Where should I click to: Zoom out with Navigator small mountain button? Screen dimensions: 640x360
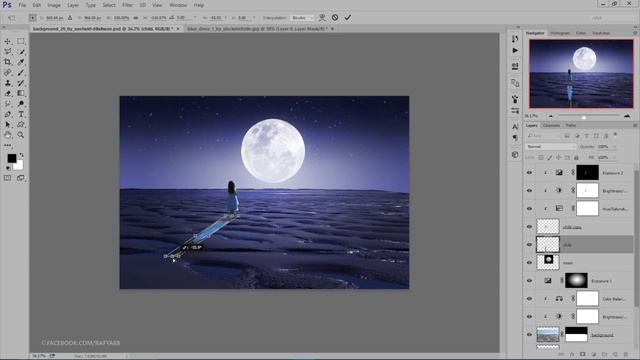tap(551, 116)
